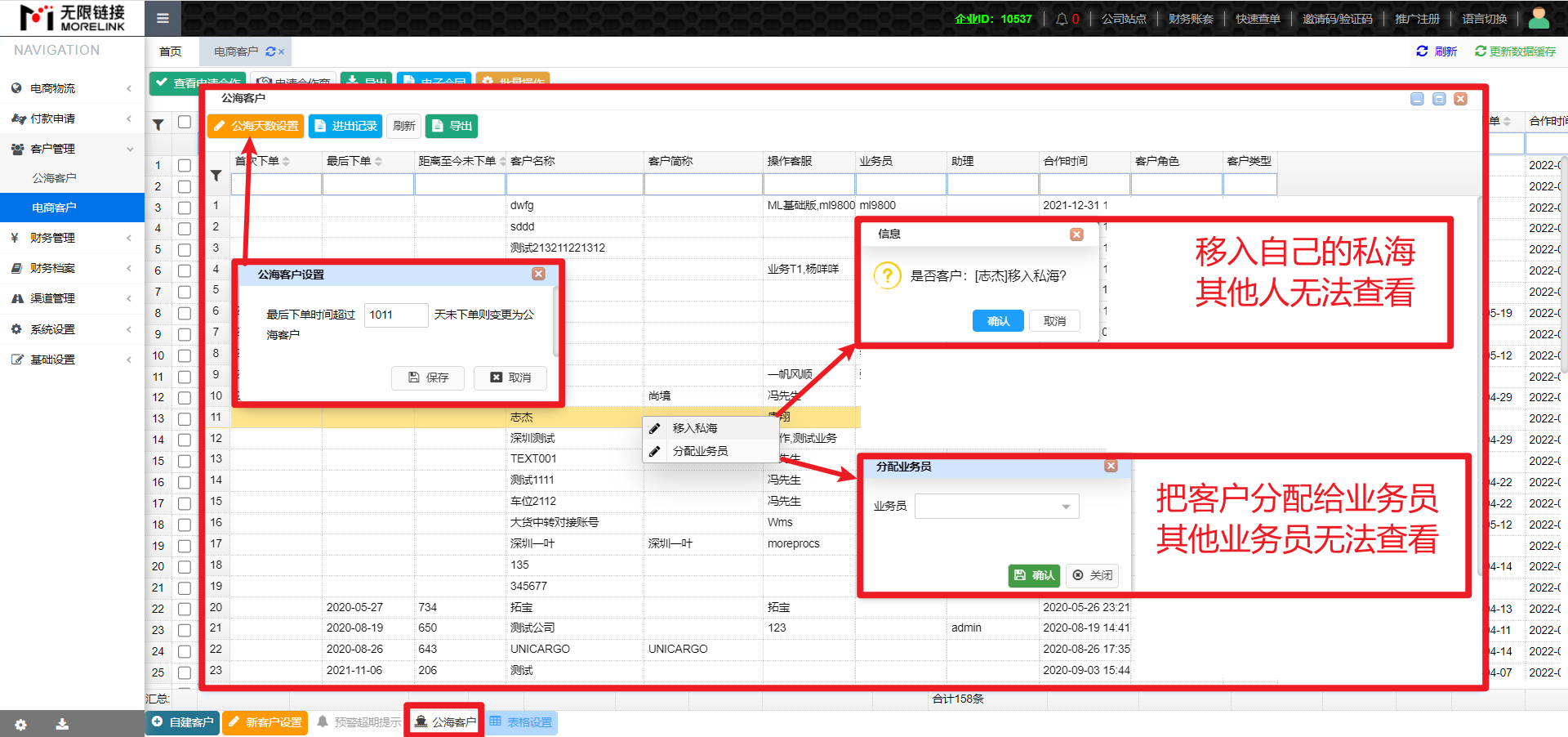Close the 公海客户设置 dialog
The height and width of the screenshot is (737, 1568).
coord(538,274)
